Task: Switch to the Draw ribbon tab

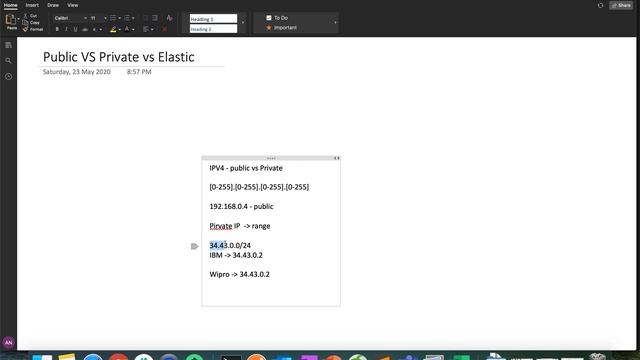Action: pyautogui.click(x=53, y=5)
